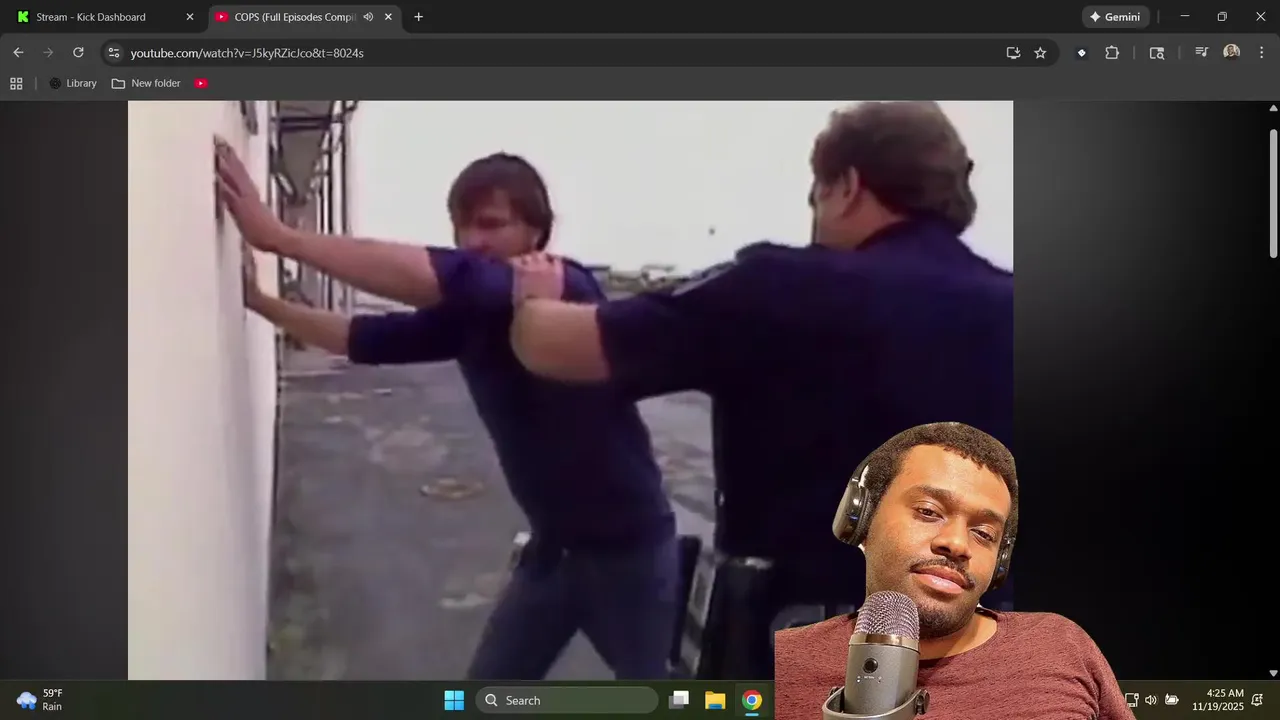Open File Explorer from taskbar
This screenshot has height=720, width=1280.
pos(715,700)
